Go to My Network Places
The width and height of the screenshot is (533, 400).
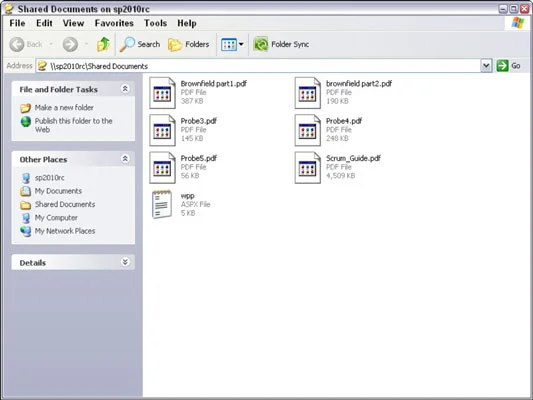click(x=65, y=231)
